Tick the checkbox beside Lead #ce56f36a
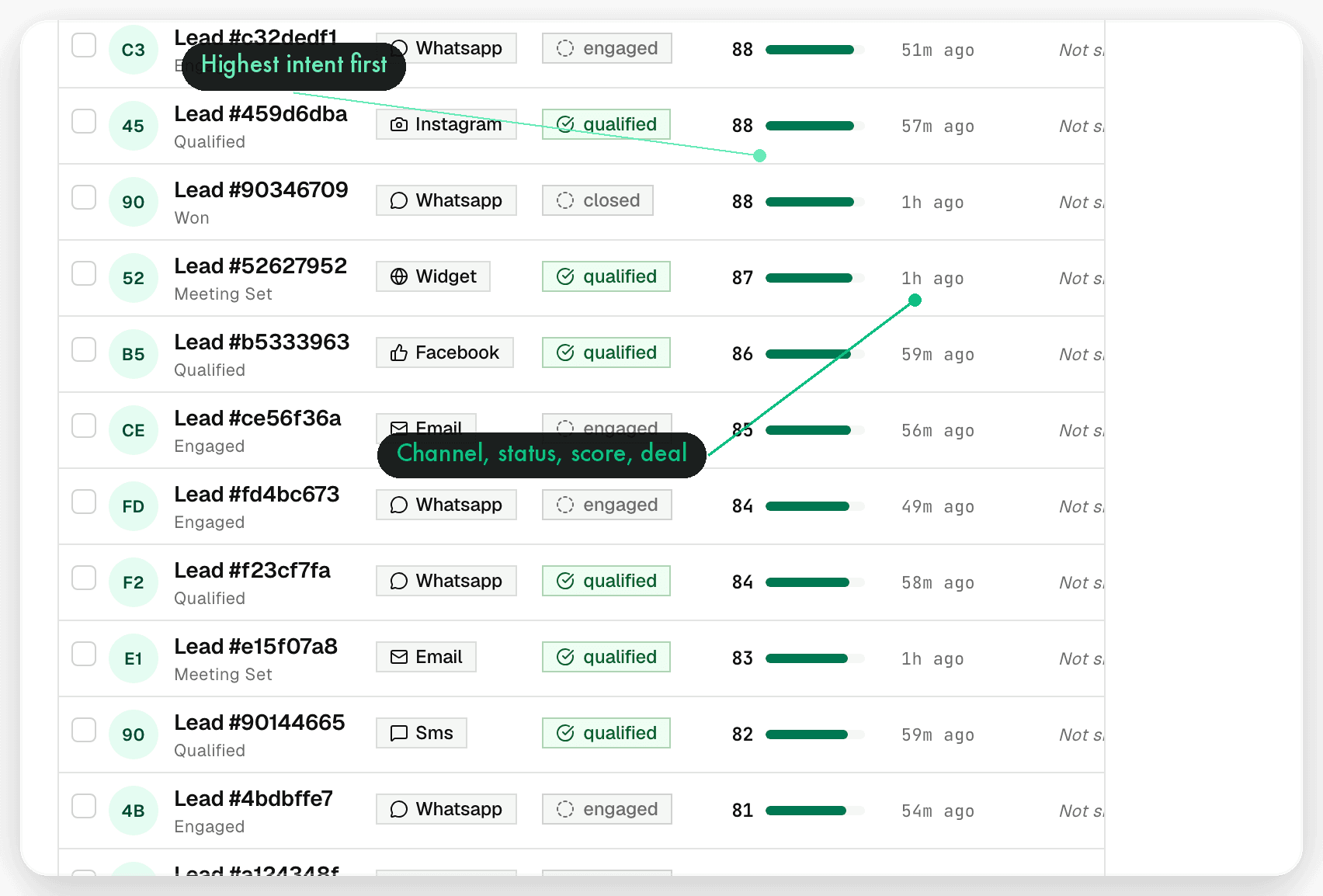1323x896 pixels. 84,425
